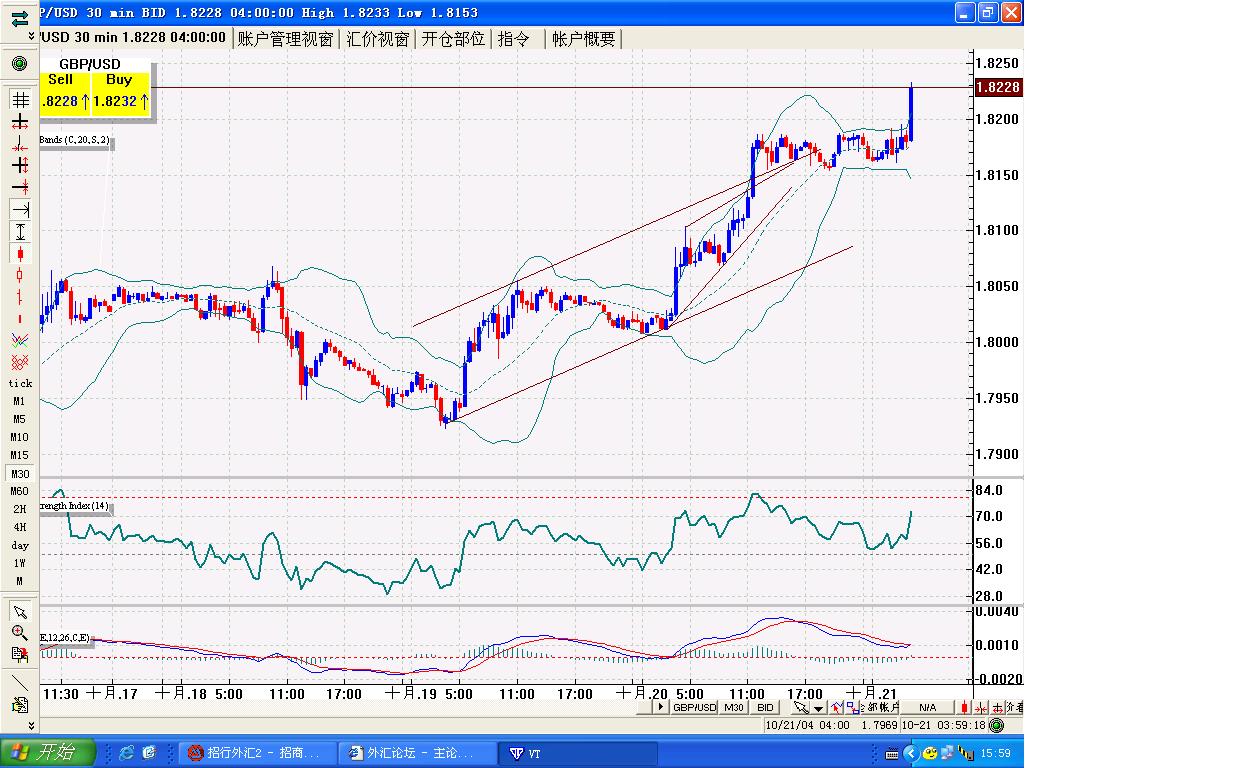Select the candlestick chart type icon
Screen dimensions: 1244x768
[19, 254]
